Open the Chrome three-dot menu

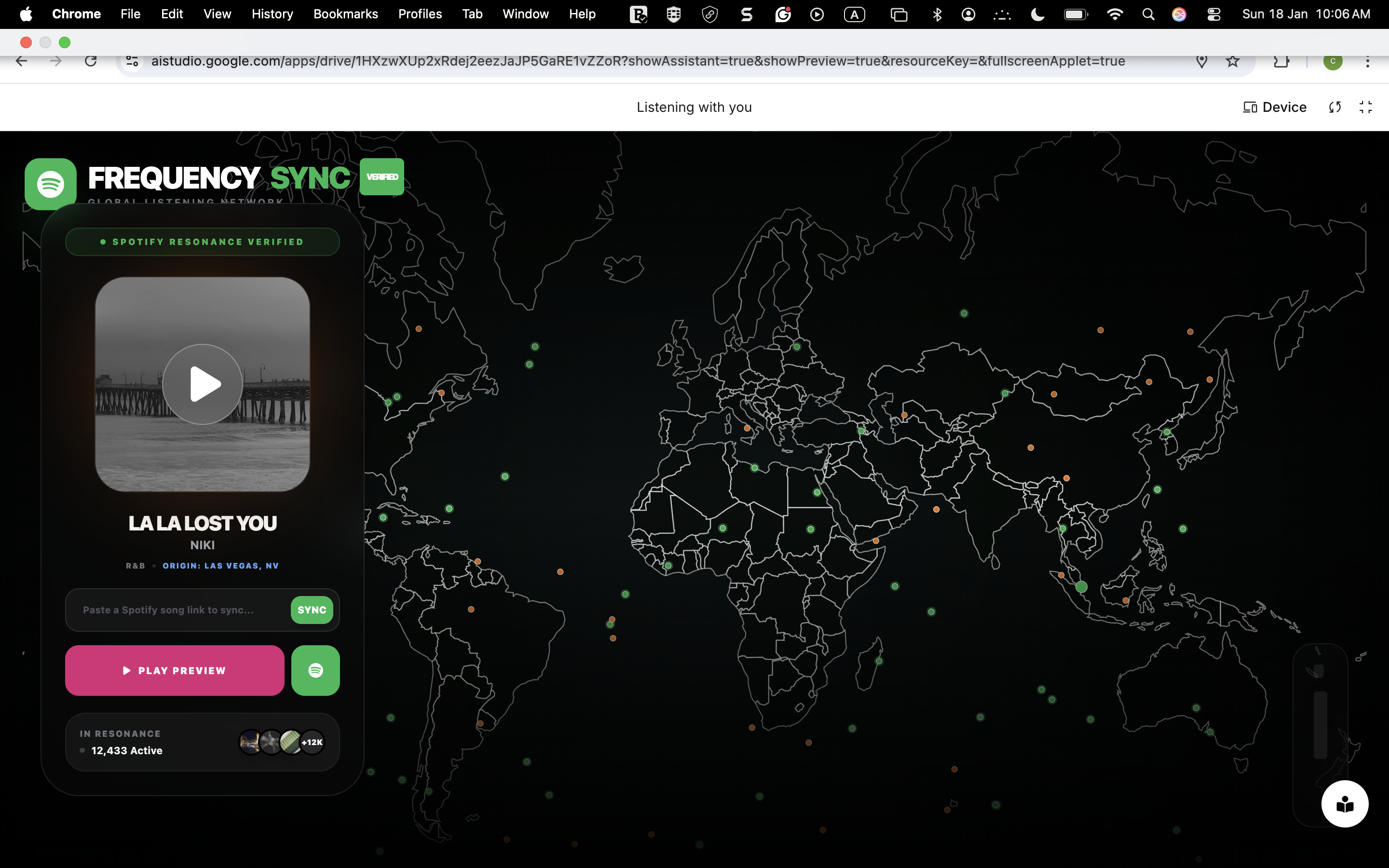[1367, 61]
